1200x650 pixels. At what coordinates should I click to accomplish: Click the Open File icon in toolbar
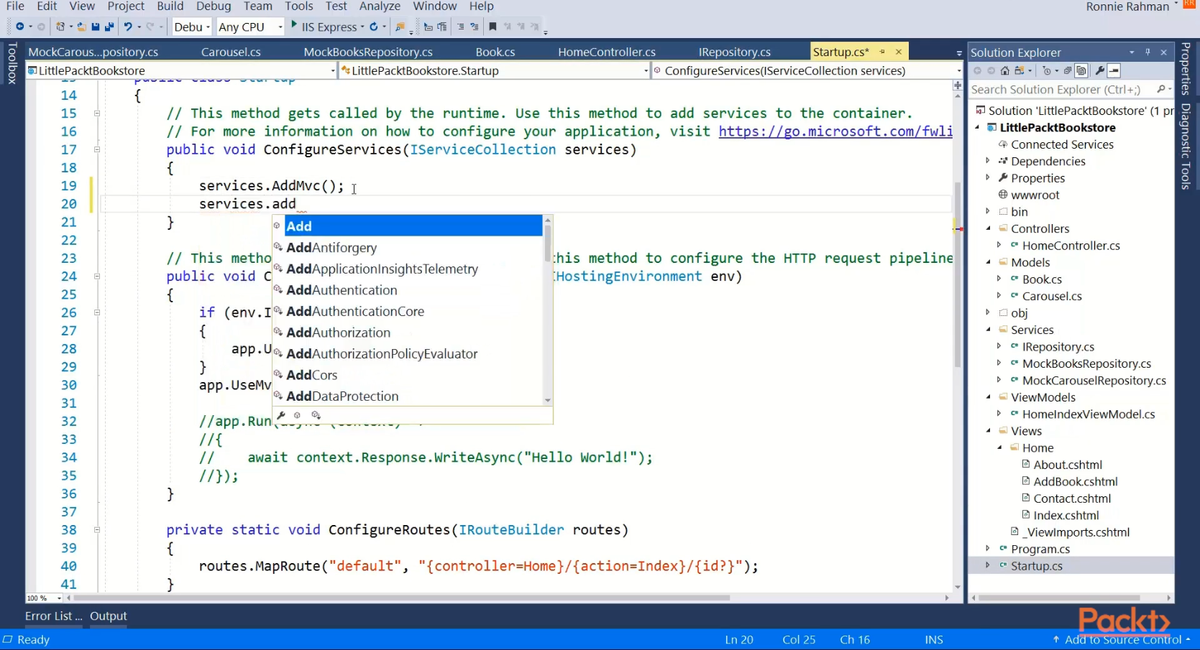click(x=82, y=26)
